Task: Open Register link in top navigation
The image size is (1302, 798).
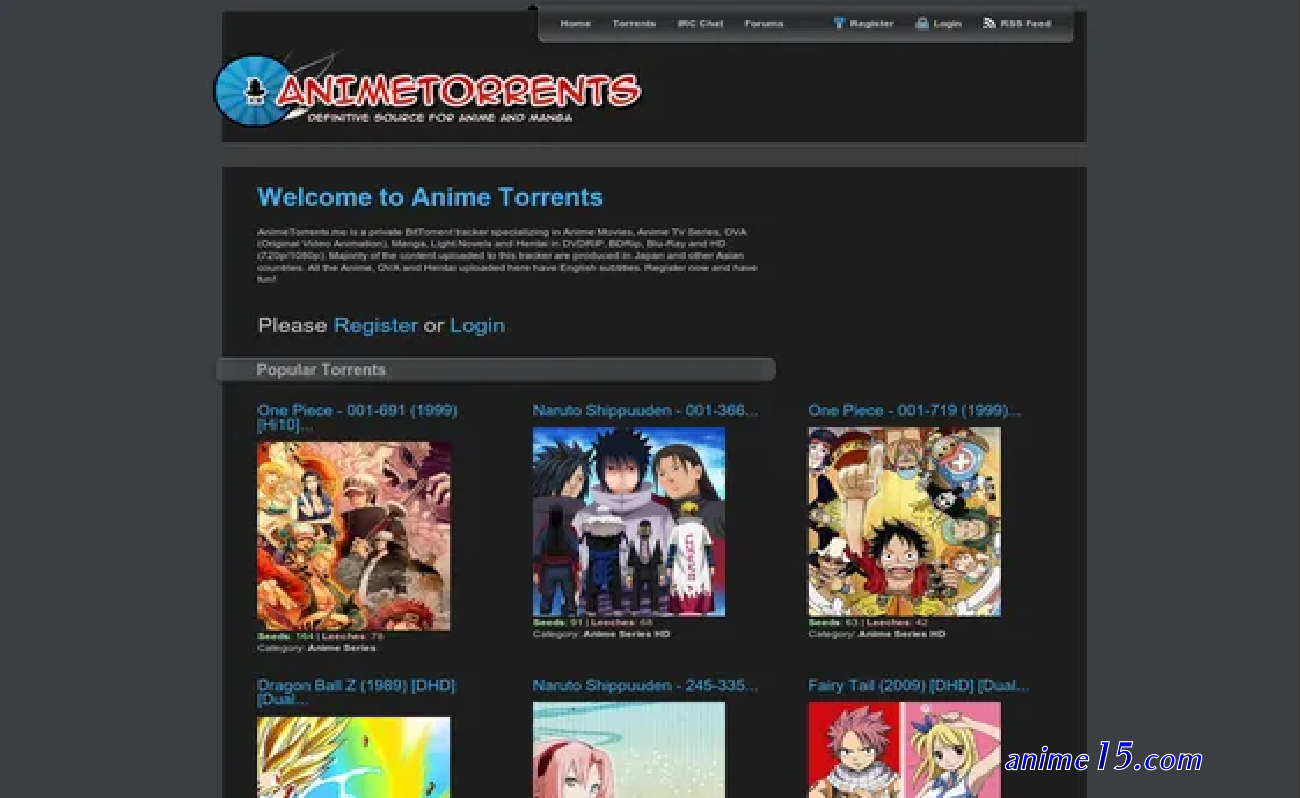Action: coord(871,23)
